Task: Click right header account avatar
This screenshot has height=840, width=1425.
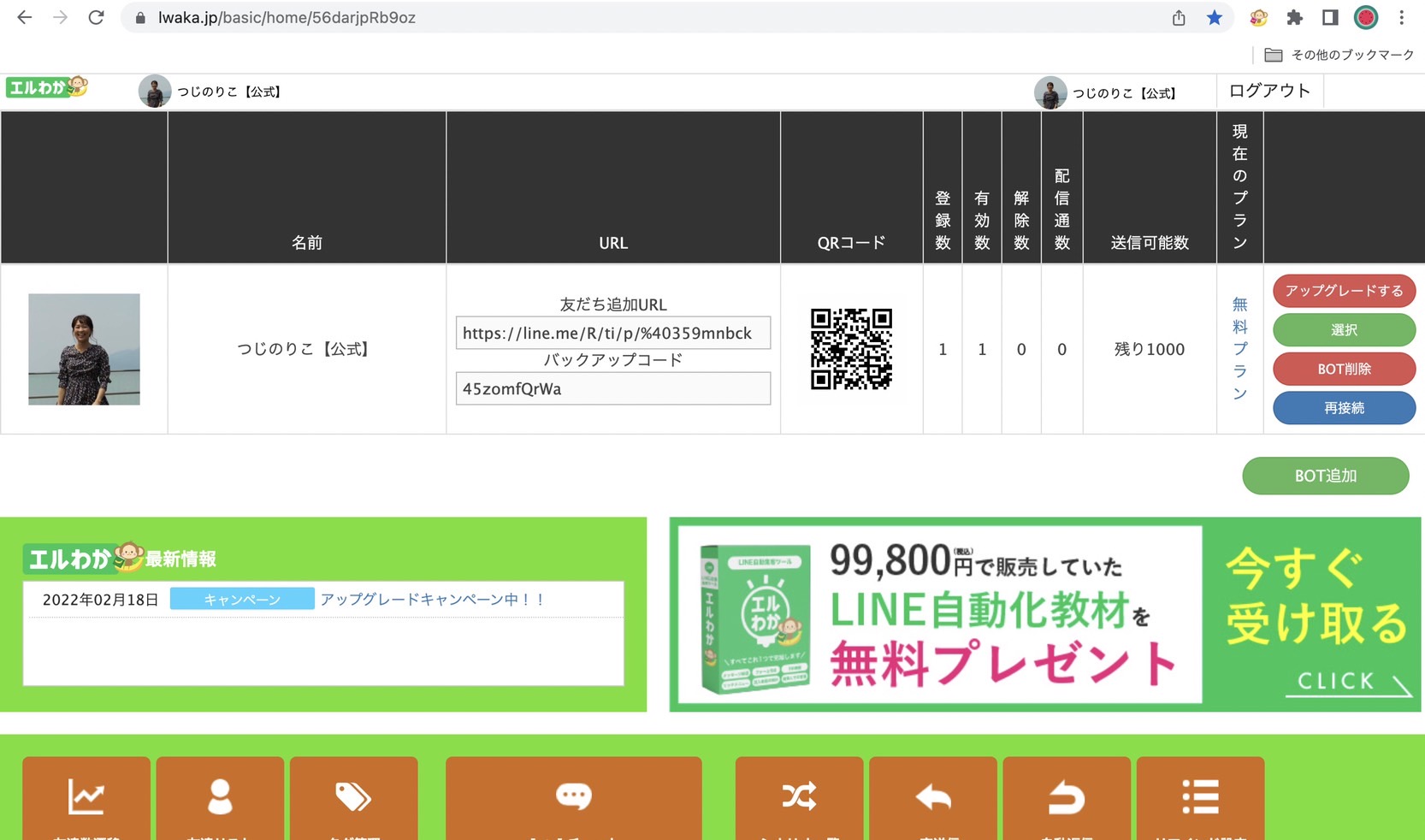Action: [x=1050, y=92]
